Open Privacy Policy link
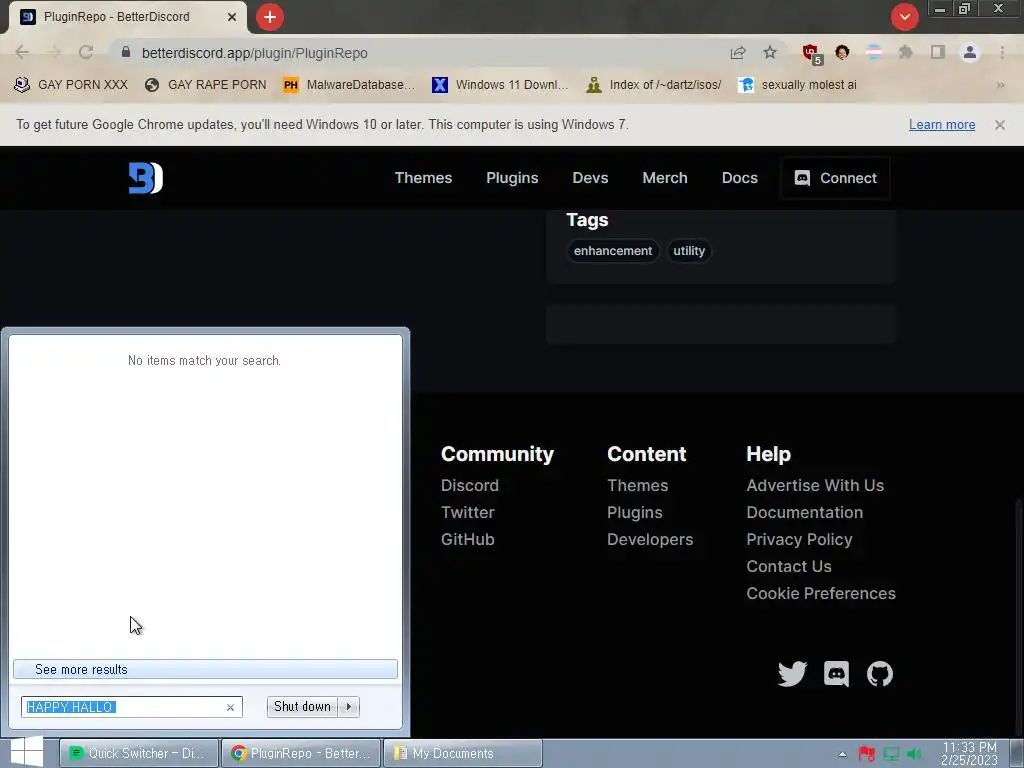Viewport: 1024px width, 768px height. click(799, 539)
